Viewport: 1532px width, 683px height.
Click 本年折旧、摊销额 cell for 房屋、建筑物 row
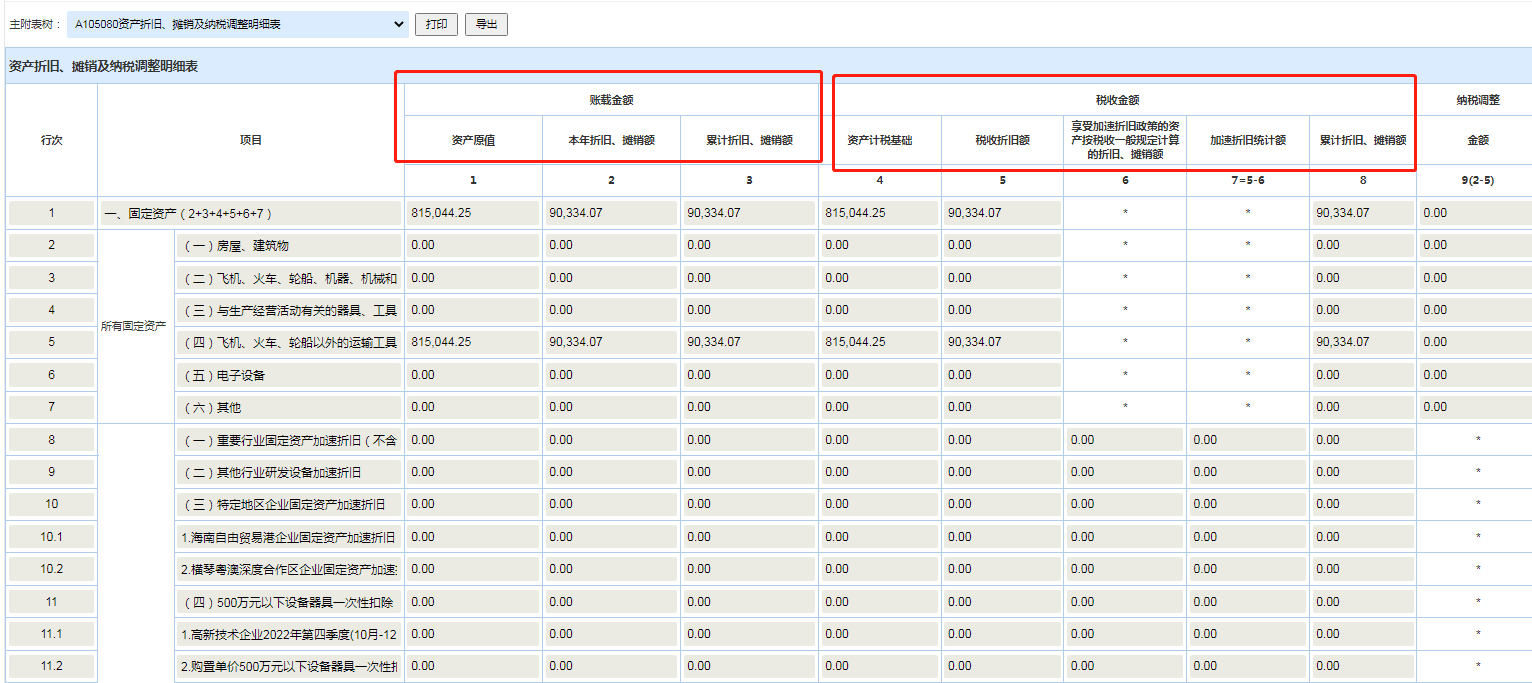[x=610, y=245]
